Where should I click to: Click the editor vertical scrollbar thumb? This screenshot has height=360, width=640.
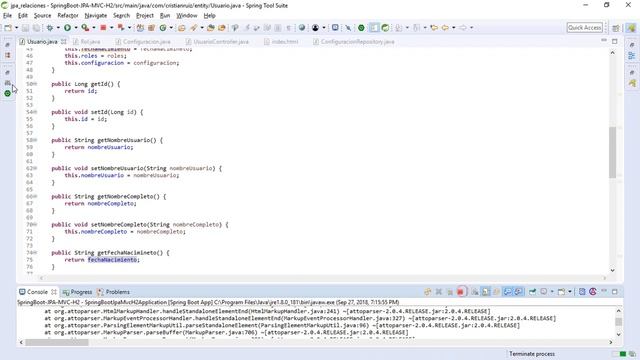tap(612, 152)
